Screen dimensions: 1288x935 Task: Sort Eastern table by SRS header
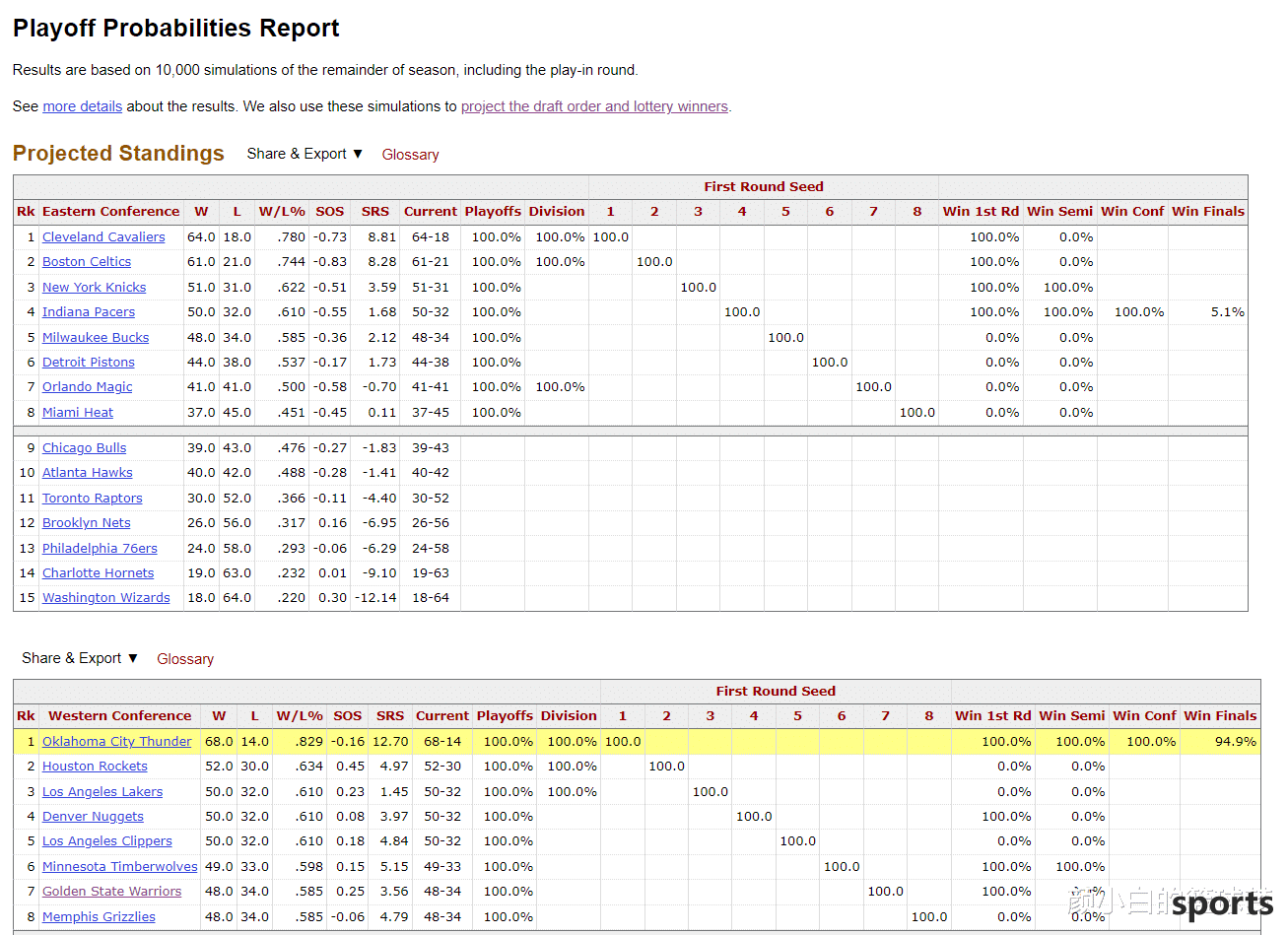375,212
